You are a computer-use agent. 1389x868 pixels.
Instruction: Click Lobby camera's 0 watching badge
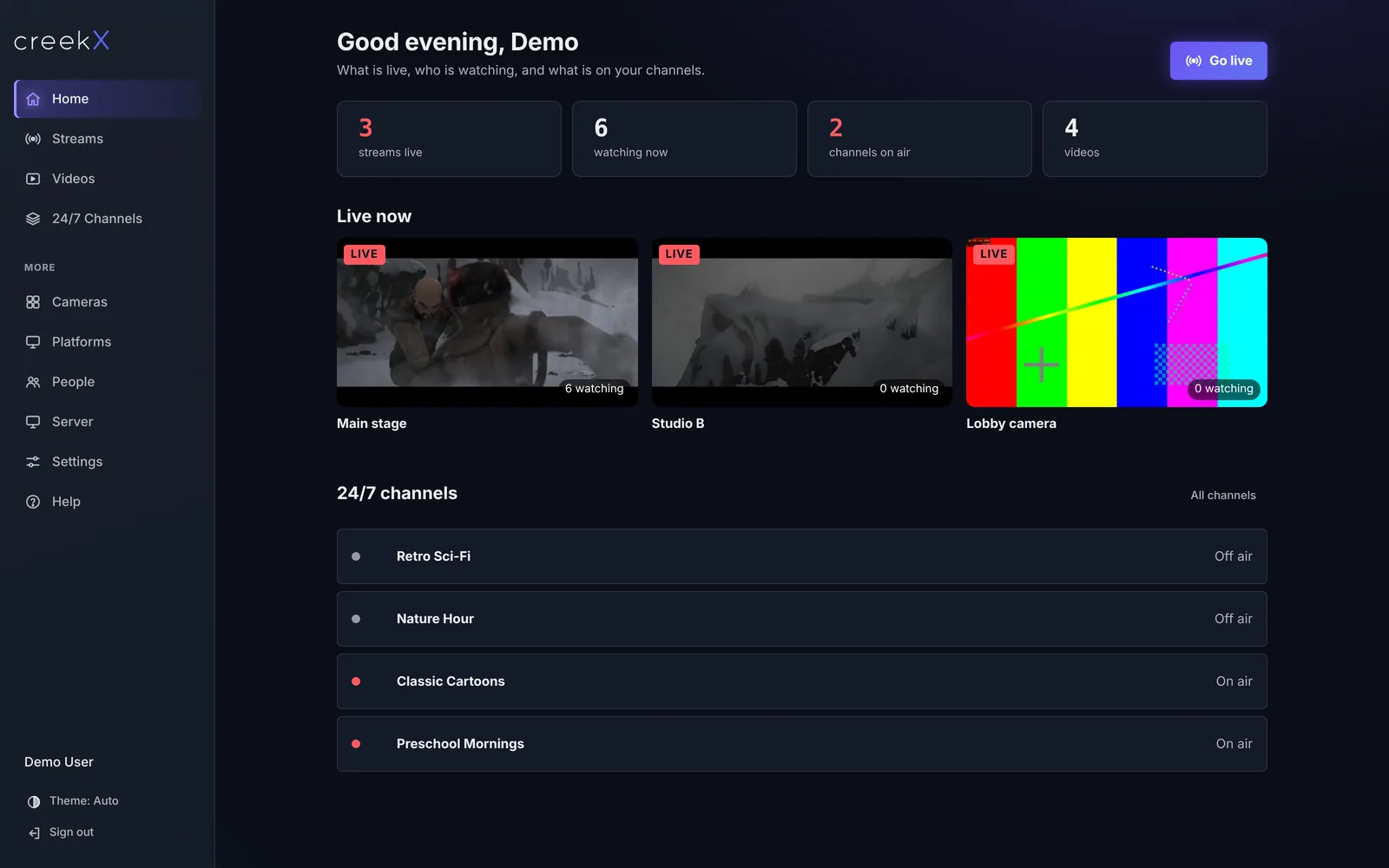point(1224,389)
